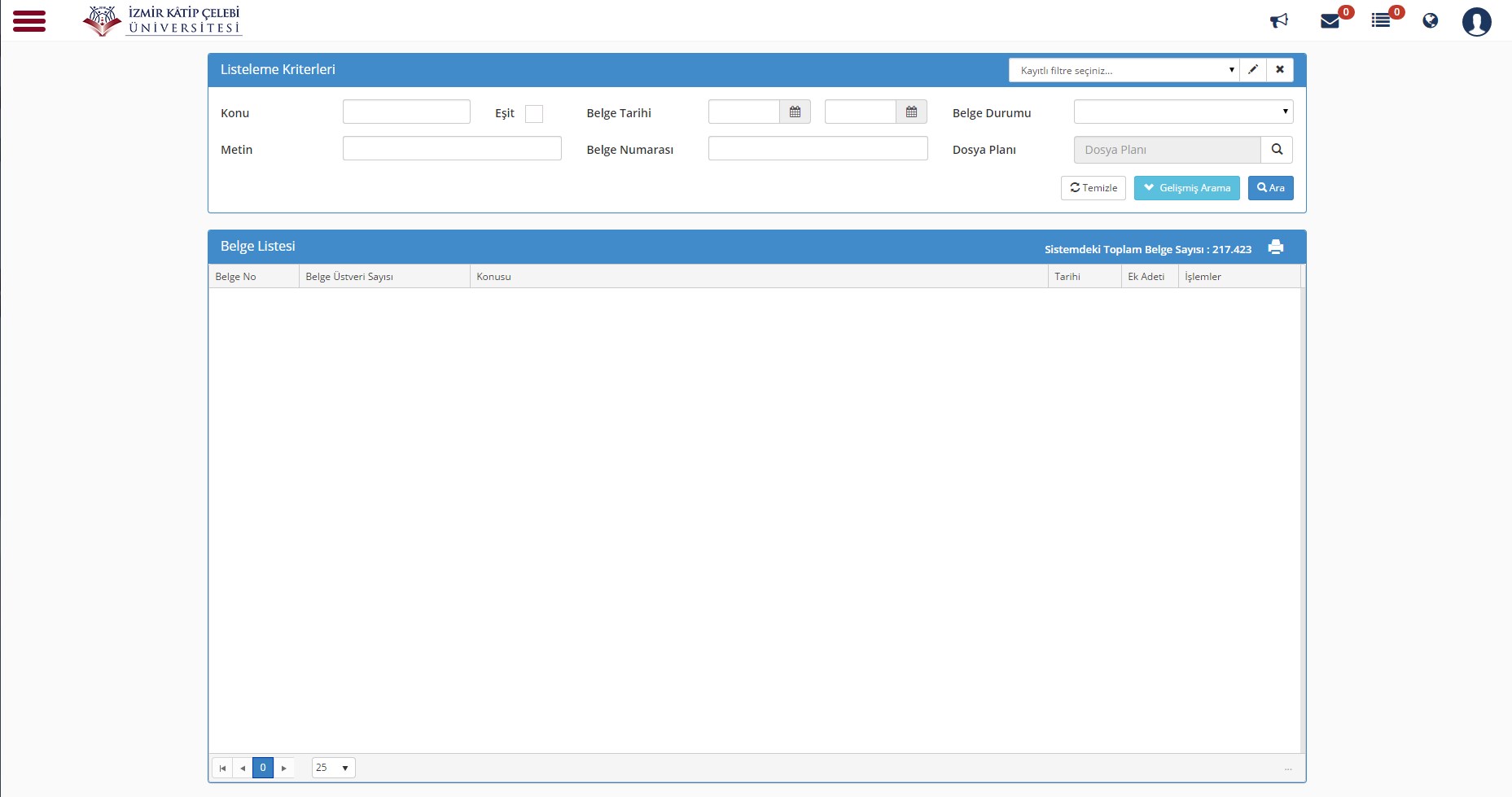The height and width of the screenshot is (797, 1512).
Task: Focus the Konu input field
Action: [406, 112]
